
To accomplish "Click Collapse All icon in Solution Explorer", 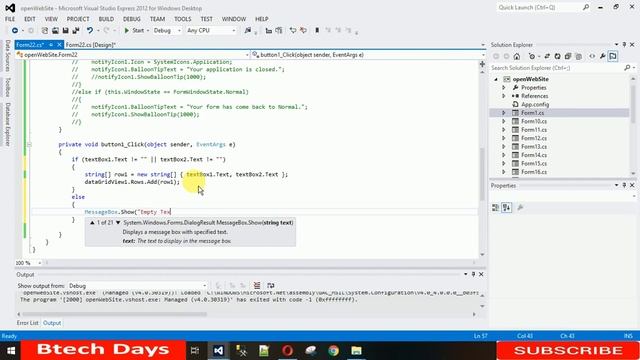I will [x=568, y=56].
